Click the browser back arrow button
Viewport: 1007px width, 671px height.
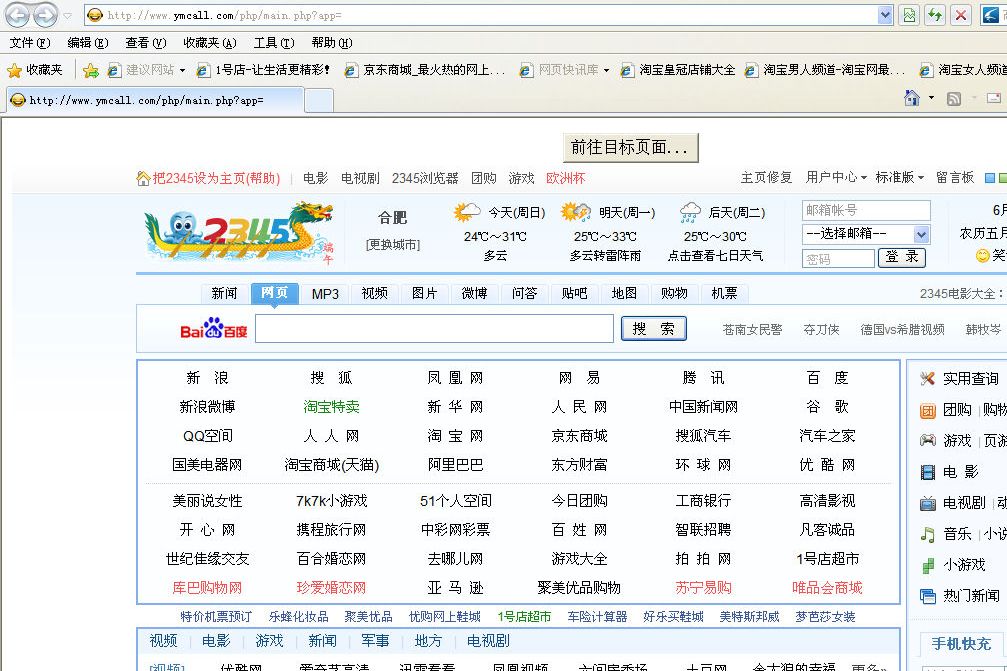(18, 15)
